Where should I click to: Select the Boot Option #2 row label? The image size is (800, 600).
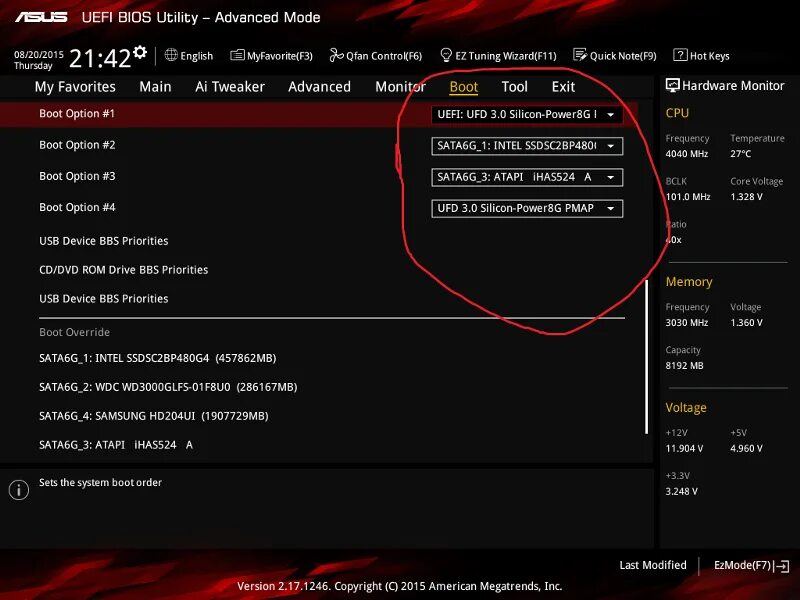coord(77,145)
